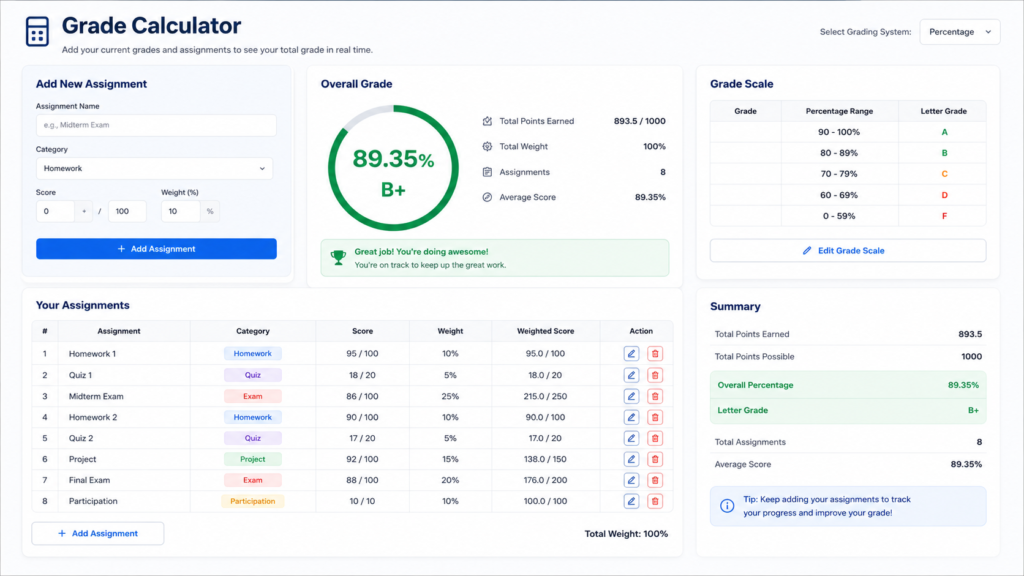Click the Total Weight: 100% text below table

point(626,534)
